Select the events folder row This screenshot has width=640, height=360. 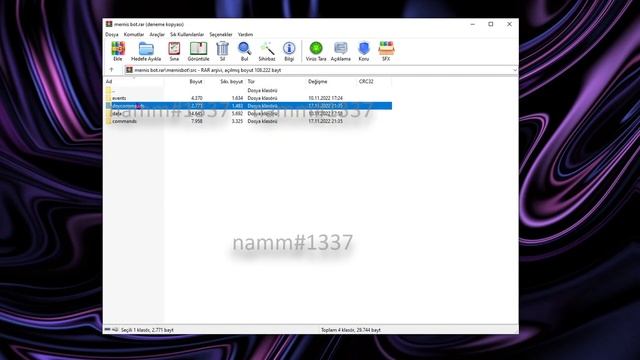[248, 98]
